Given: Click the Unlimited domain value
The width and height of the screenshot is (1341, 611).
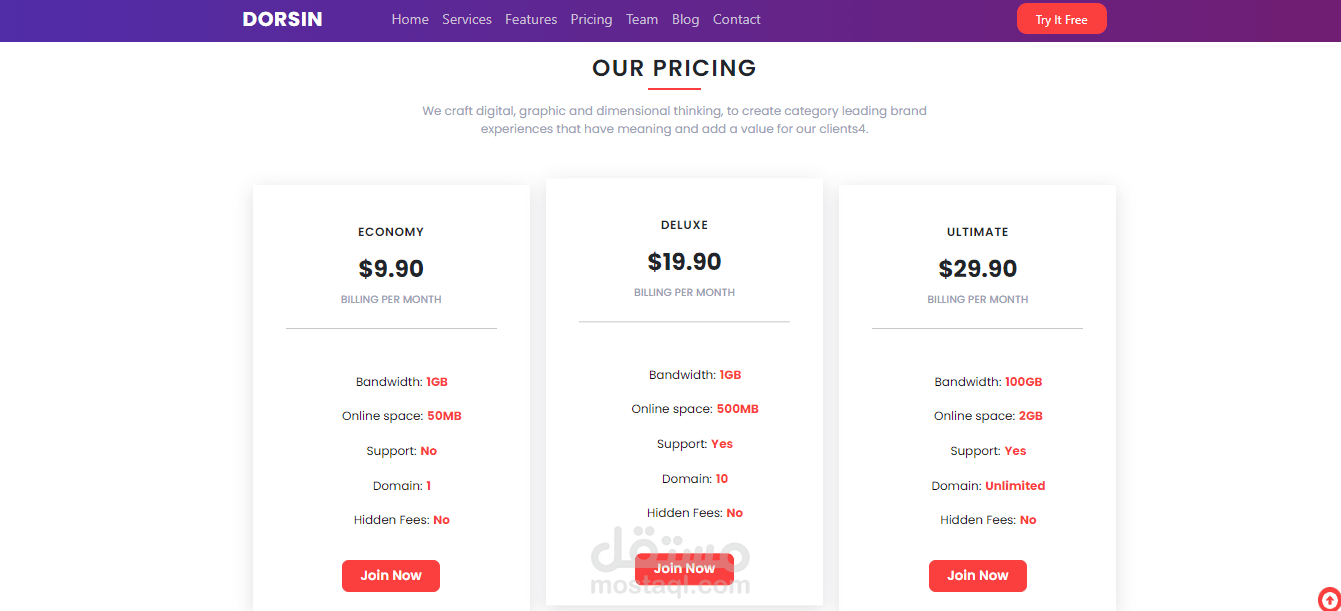Looking at the screenshot, I should 1015,486.
